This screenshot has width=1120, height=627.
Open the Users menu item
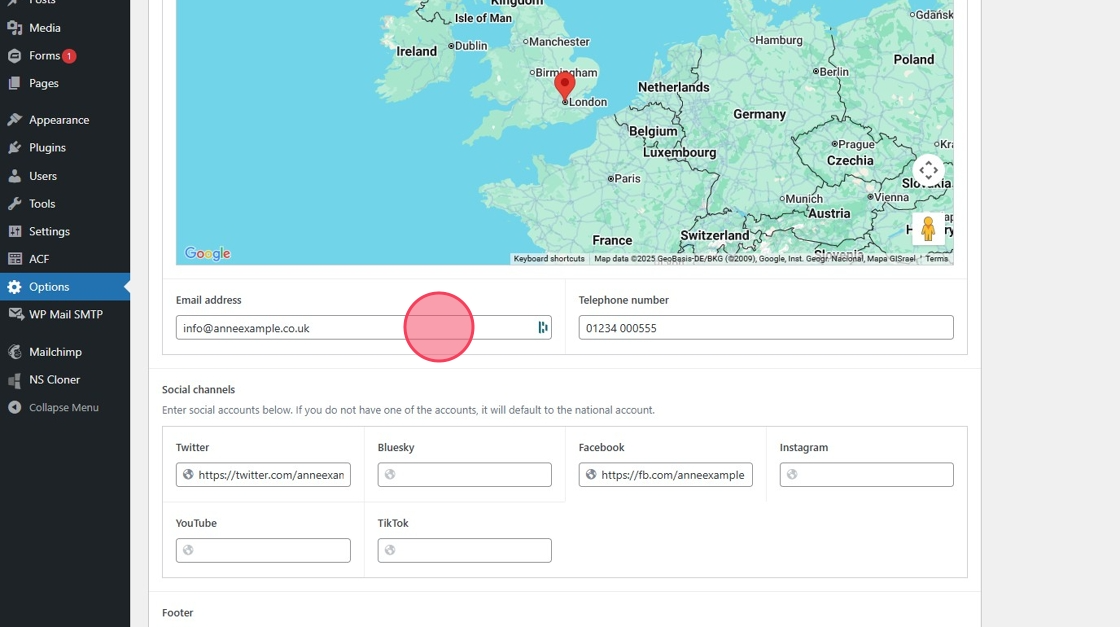(43, 176)
